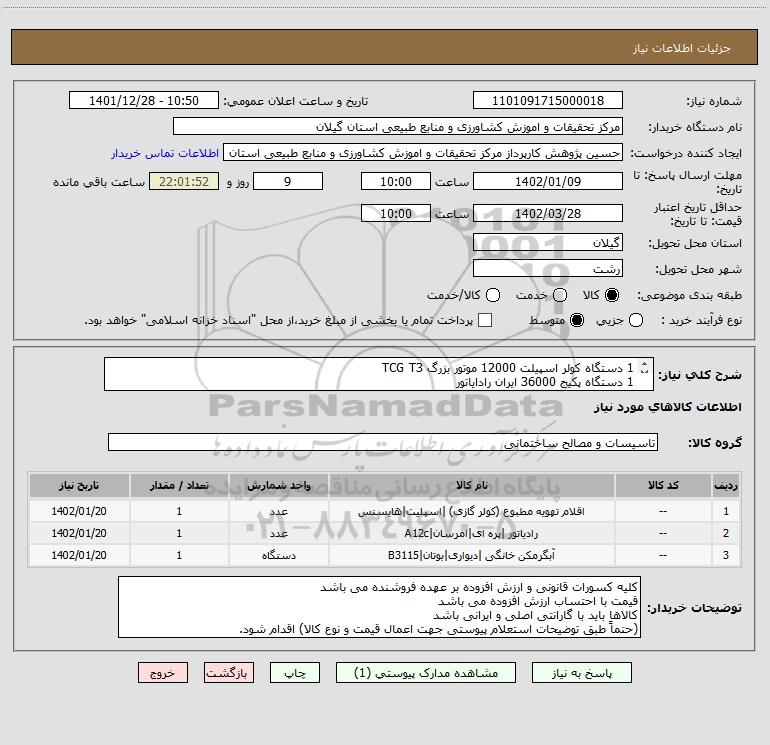The image size is (770, 745).
Task: Open 'اطلاعات تماس خریدار' link
Action: 165,153
